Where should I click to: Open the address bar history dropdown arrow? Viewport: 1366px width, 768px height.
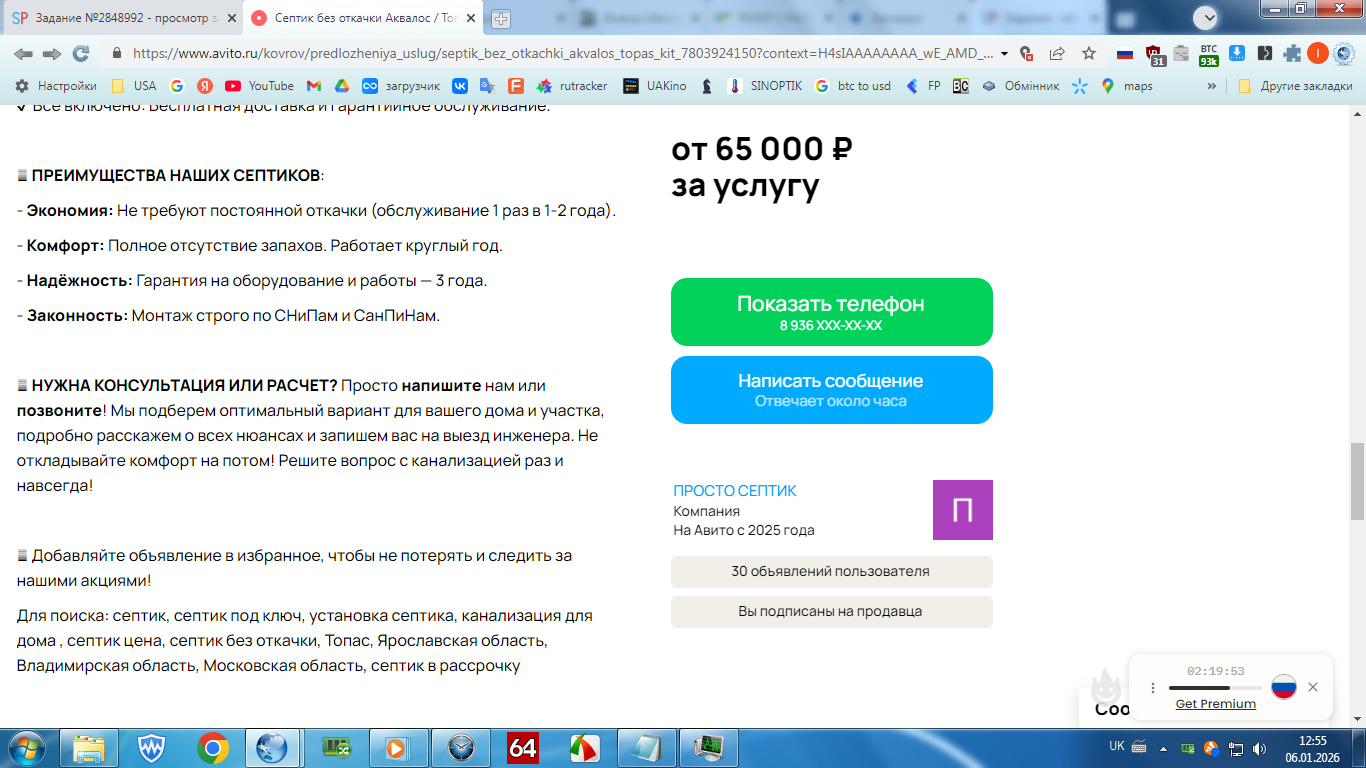click(x=1004, y=54)
